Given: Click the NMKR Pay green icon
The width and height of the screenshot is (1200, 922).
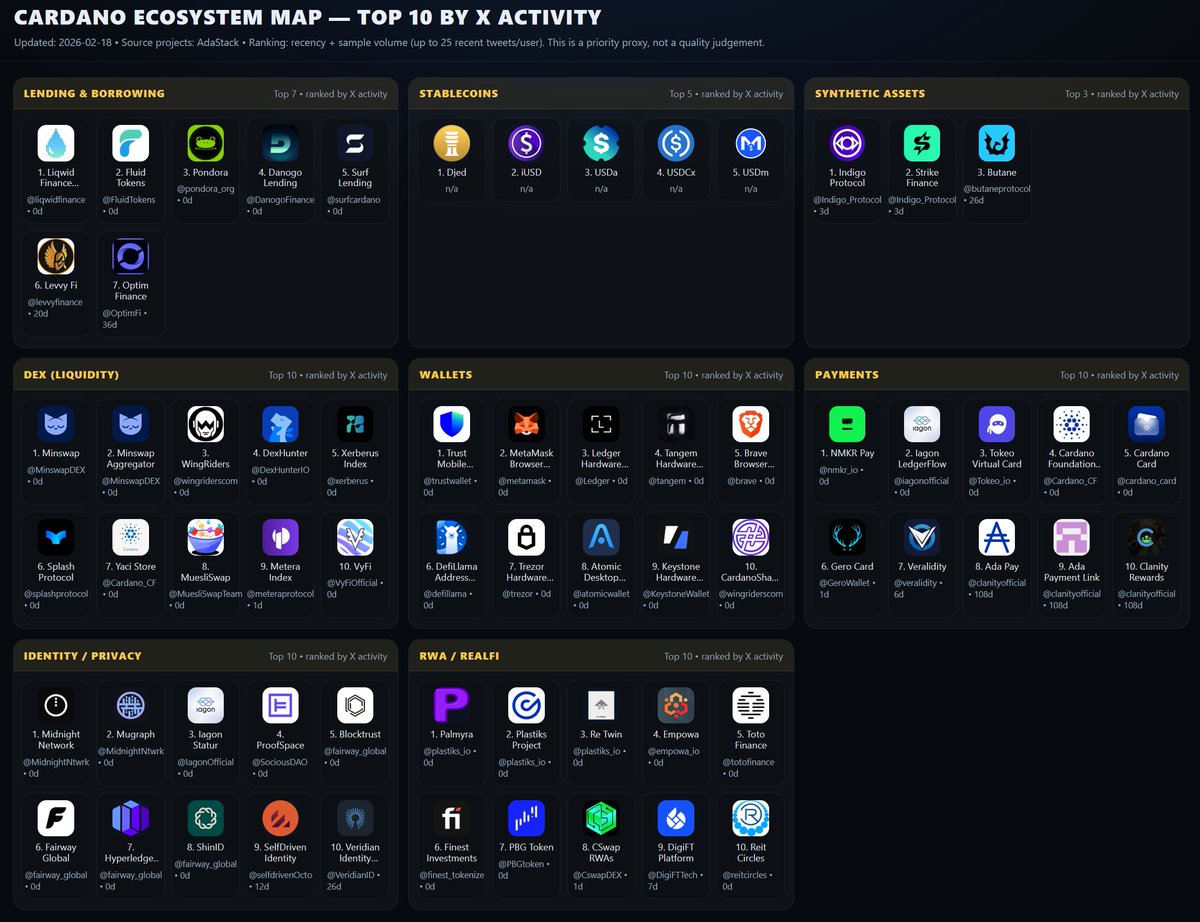Looking at the screenshot, I should click(x=847, y=425).
